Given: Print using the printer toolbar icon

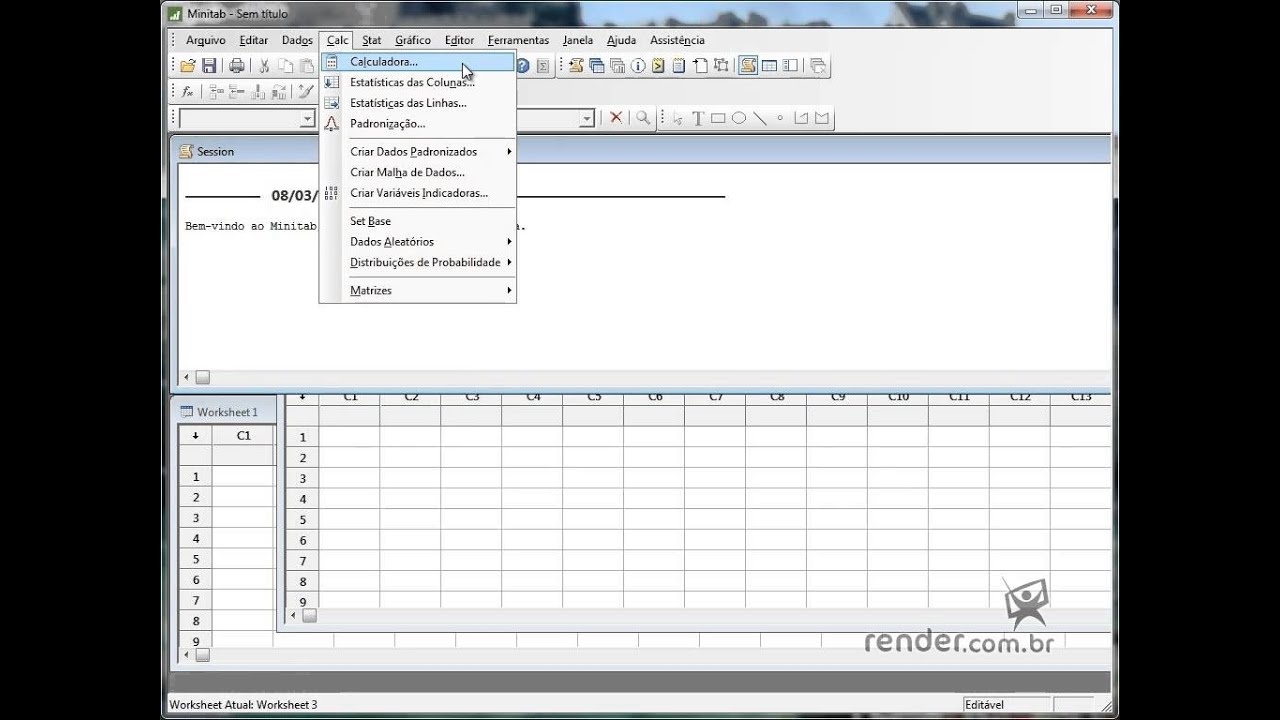Looking at the screenshot, I should [x=237, y=66].
